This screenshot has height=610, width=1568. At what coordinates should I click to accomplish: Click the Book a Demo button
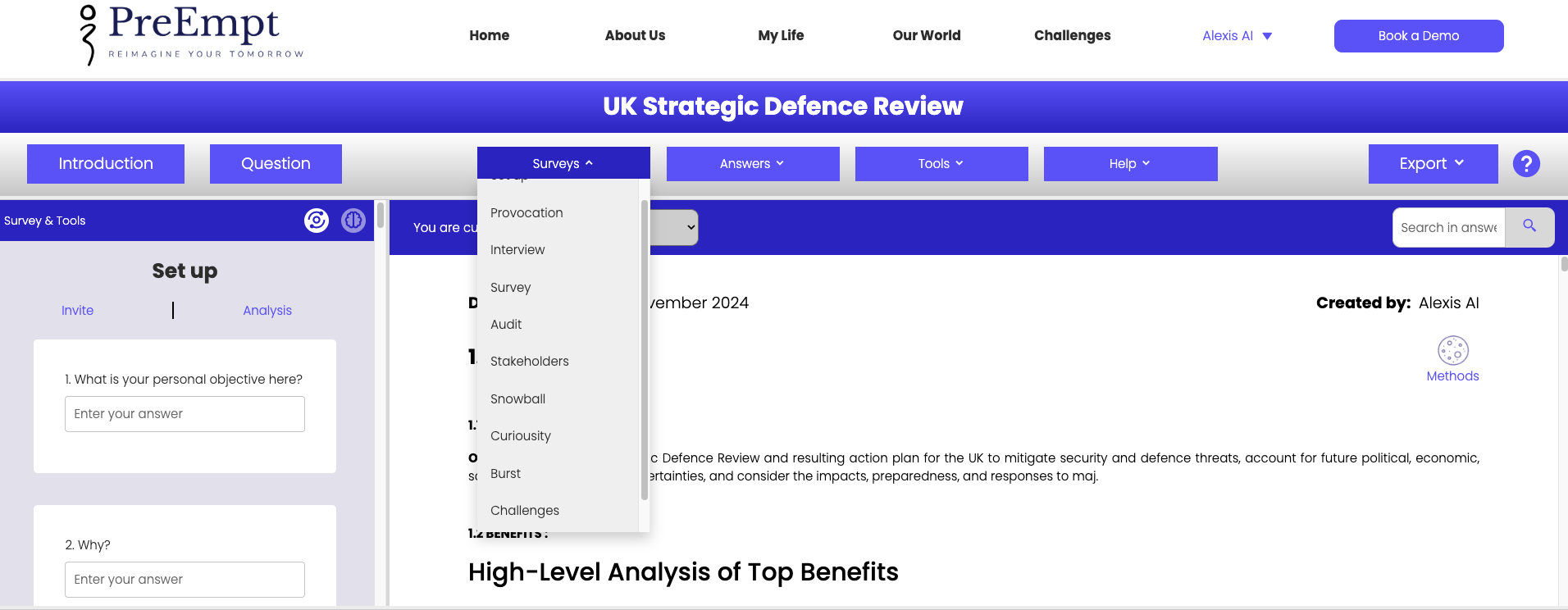coord(1418,36)
